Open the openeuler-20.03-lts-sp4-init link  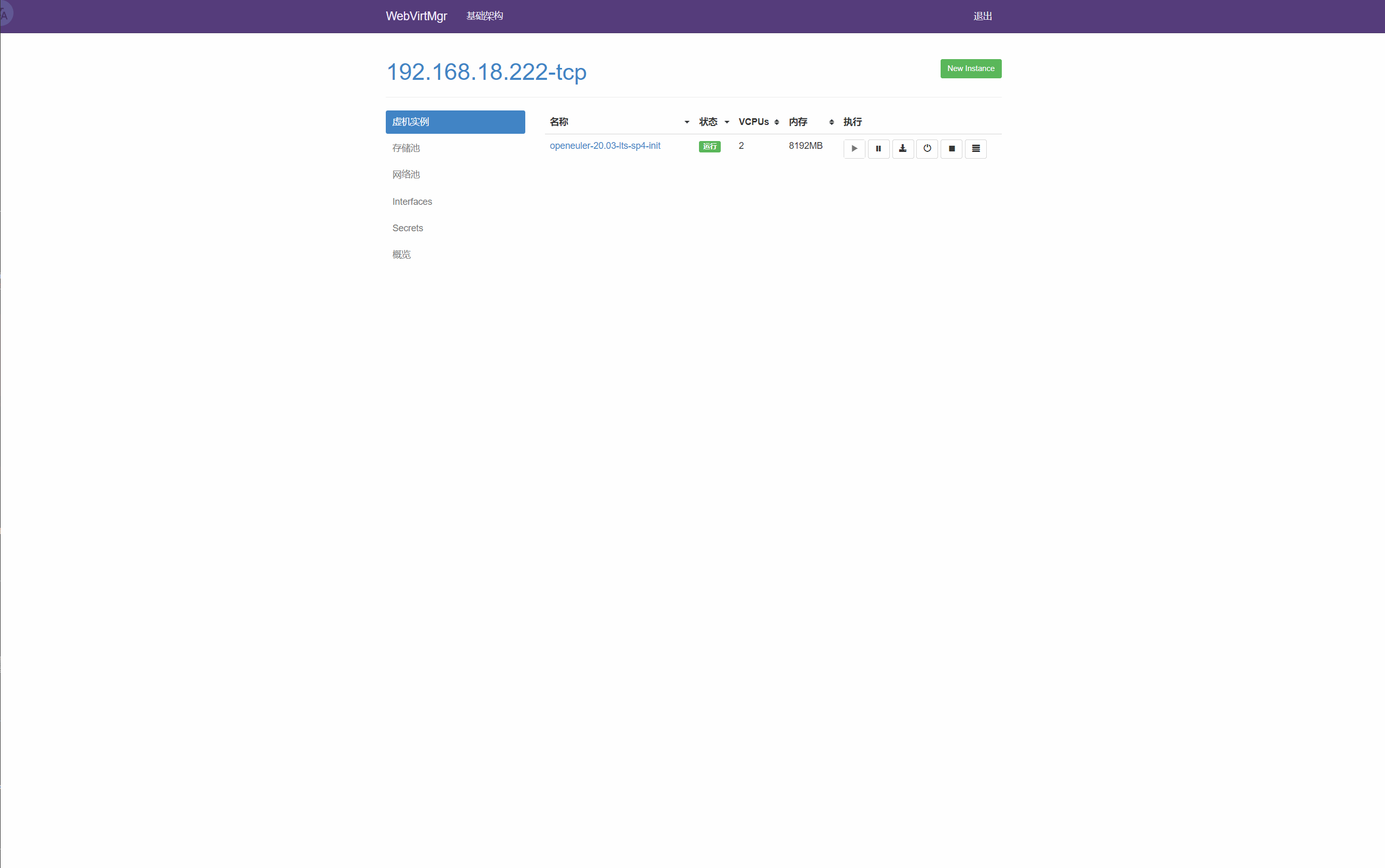[x=605, y=145]
